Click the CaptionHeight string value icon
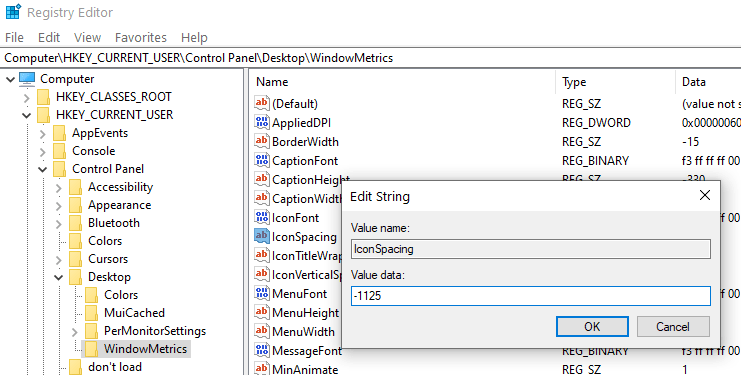 [x=261, y=179]
